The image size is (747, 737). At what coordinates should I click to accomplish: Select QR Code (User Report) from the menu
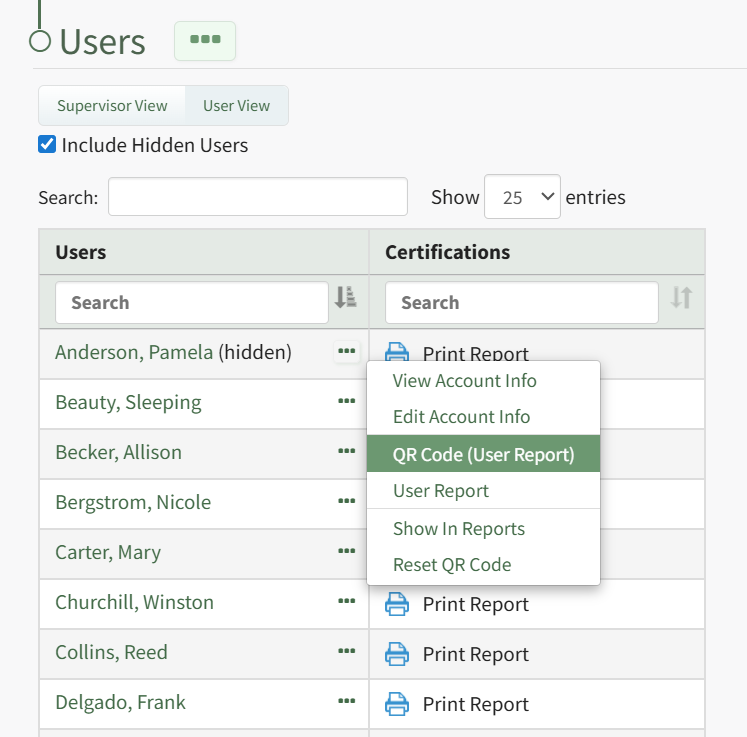[483, 454]
